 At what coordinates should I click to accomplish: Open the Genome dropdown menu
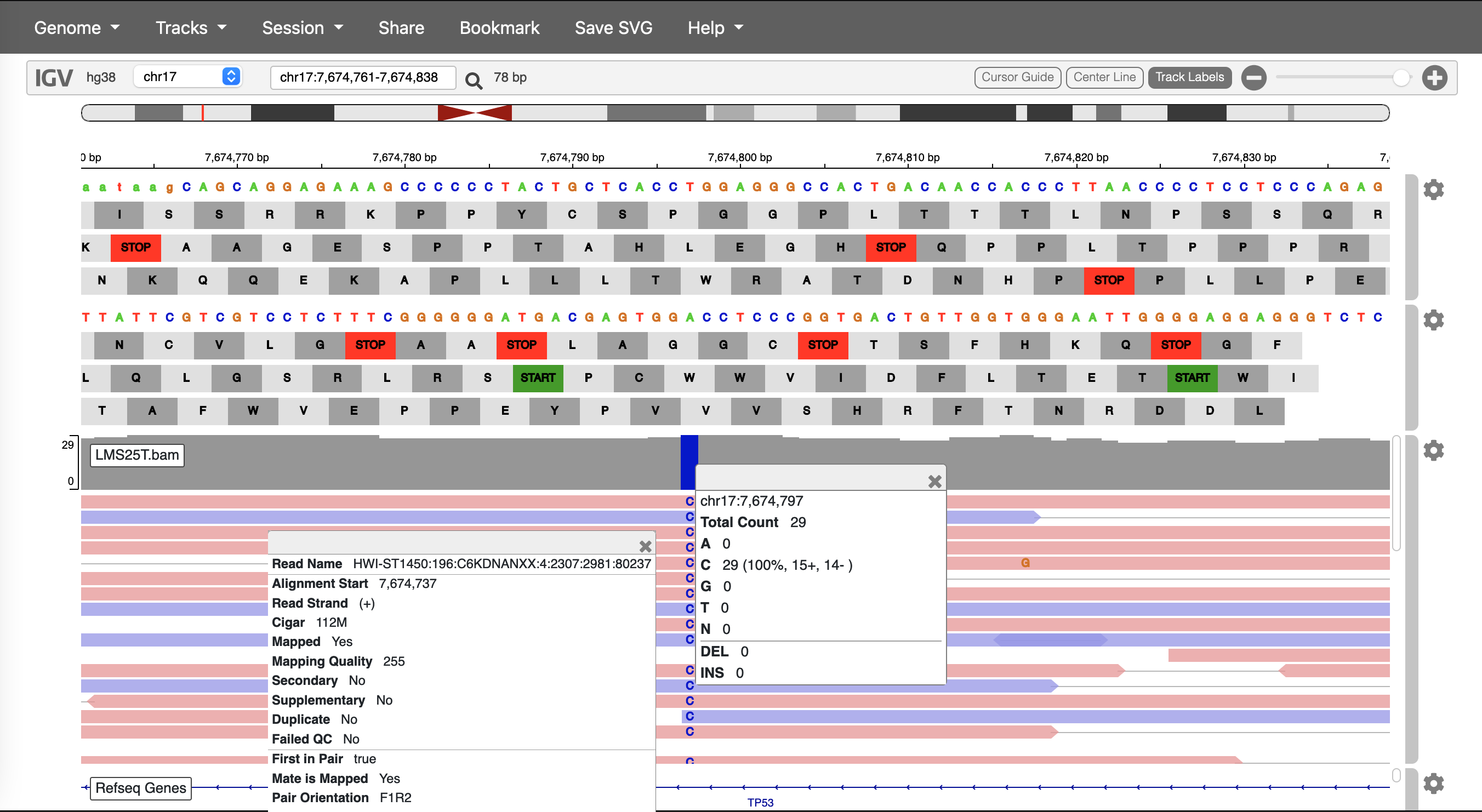77,27
